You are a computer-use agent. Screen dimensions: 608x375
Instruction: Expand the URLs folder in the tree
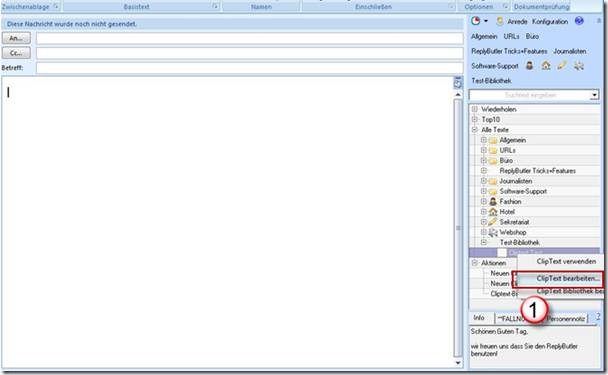[x=484, y=150]
